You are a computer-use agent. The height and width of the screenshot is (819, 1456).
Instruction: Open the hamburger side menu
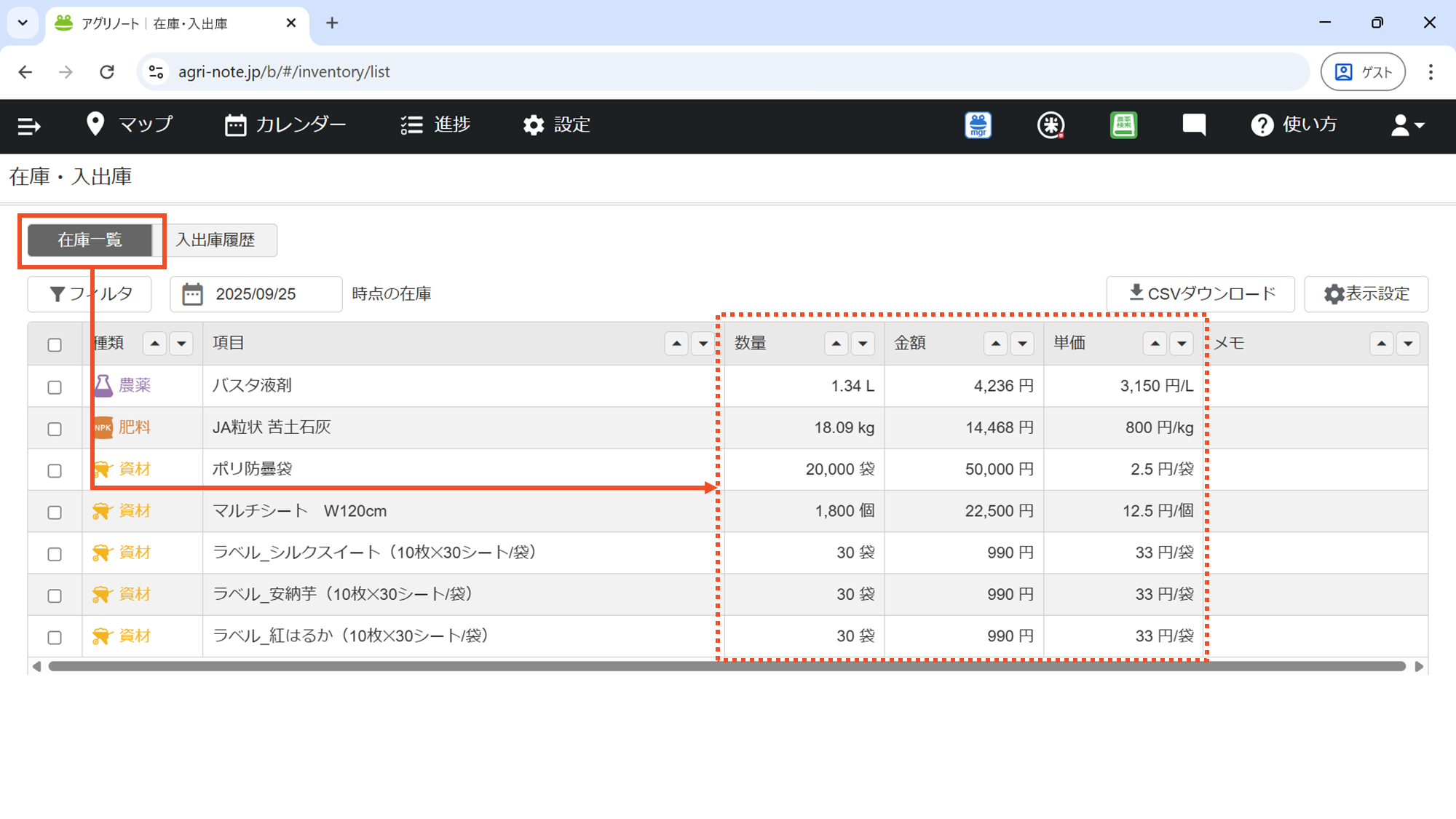(x=29, y=126)
